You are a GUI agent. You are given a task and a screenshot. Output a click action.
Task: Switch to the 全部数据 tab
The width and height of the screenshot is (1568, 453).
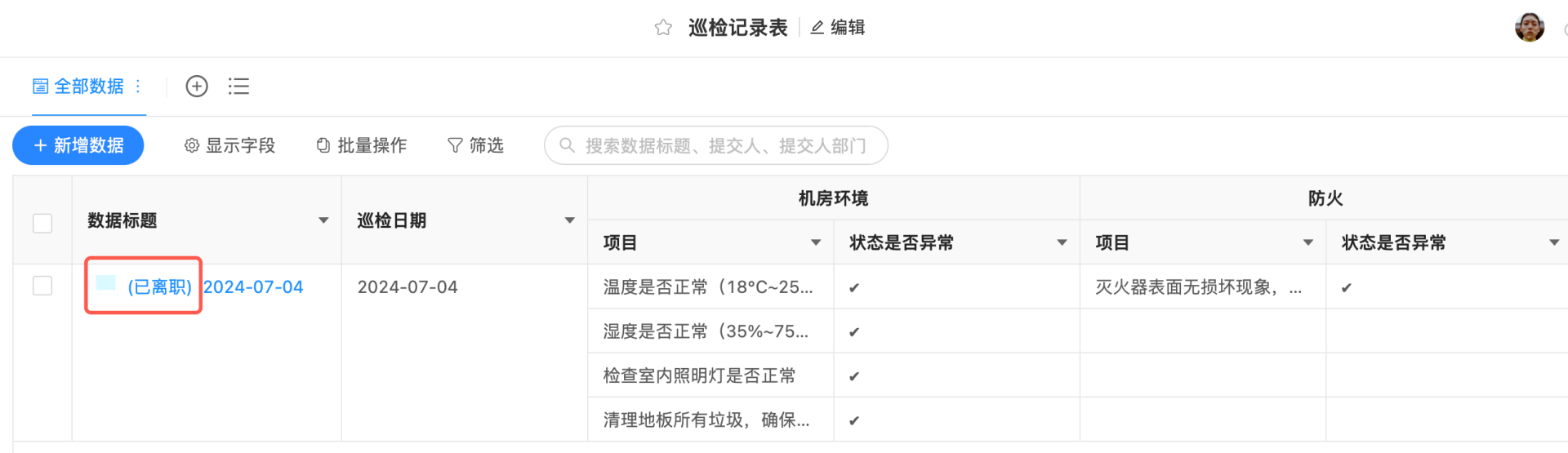pos(78,86)
